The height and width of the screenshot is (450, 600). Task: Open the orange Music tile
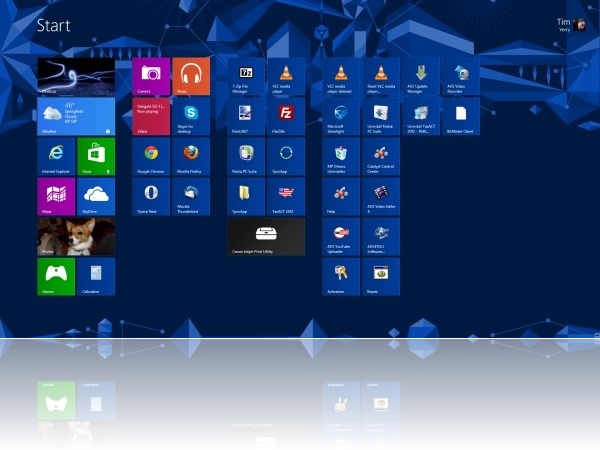(191, 77)
